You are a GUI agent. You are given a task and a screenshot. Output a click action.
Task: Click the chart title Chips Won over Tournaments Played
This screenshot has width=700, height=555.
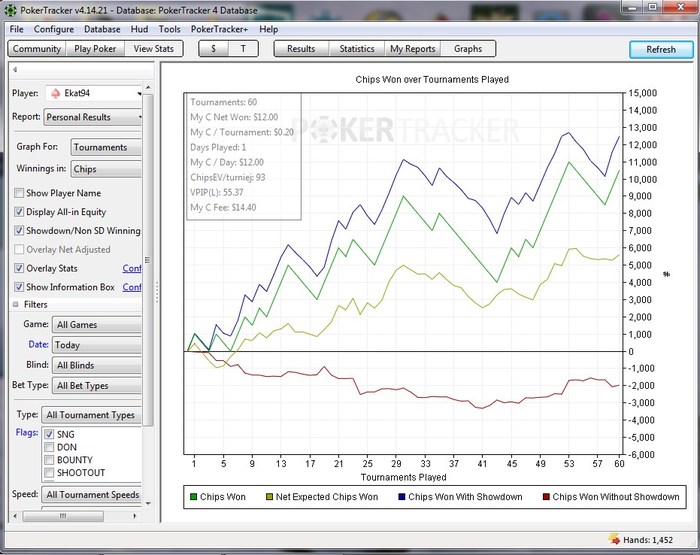[432, 79]
